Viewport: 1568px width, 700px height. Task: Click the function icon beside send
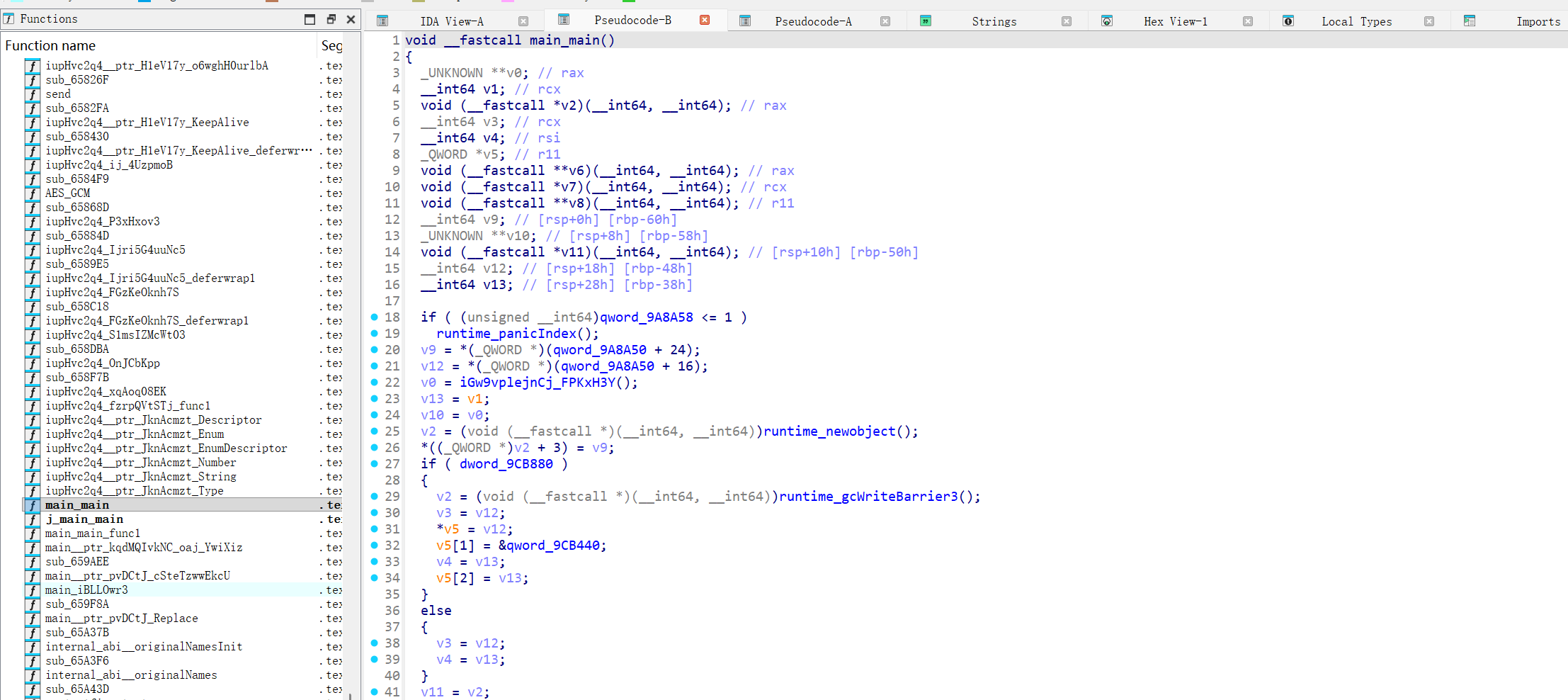(33, 94)
